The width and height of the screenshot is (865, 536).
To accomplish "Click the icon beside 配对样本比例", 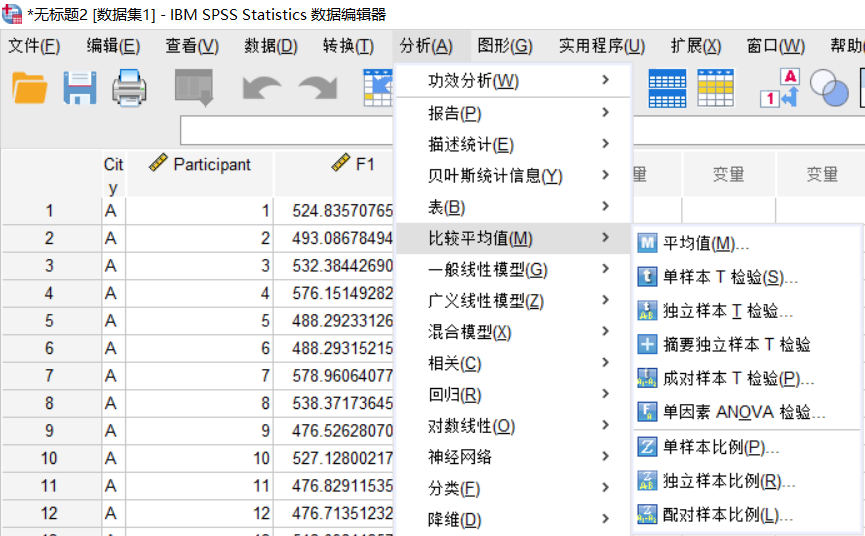I will tap(647, 514).
